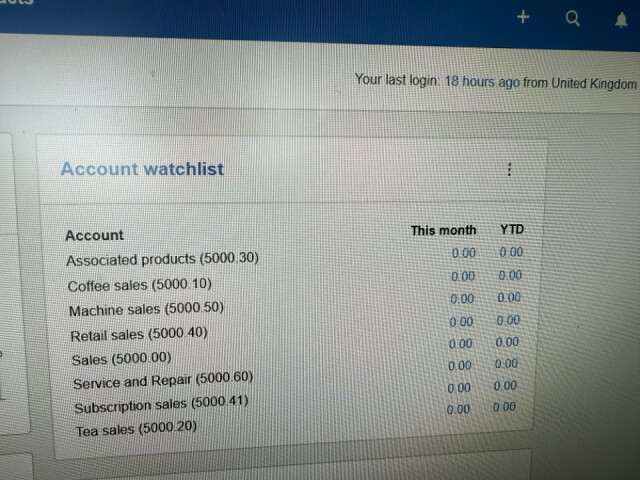Select Subscription sales (5000.41) account
This screenshot has height=480, width=640.
pyautogui.click(x=161, y=404)
